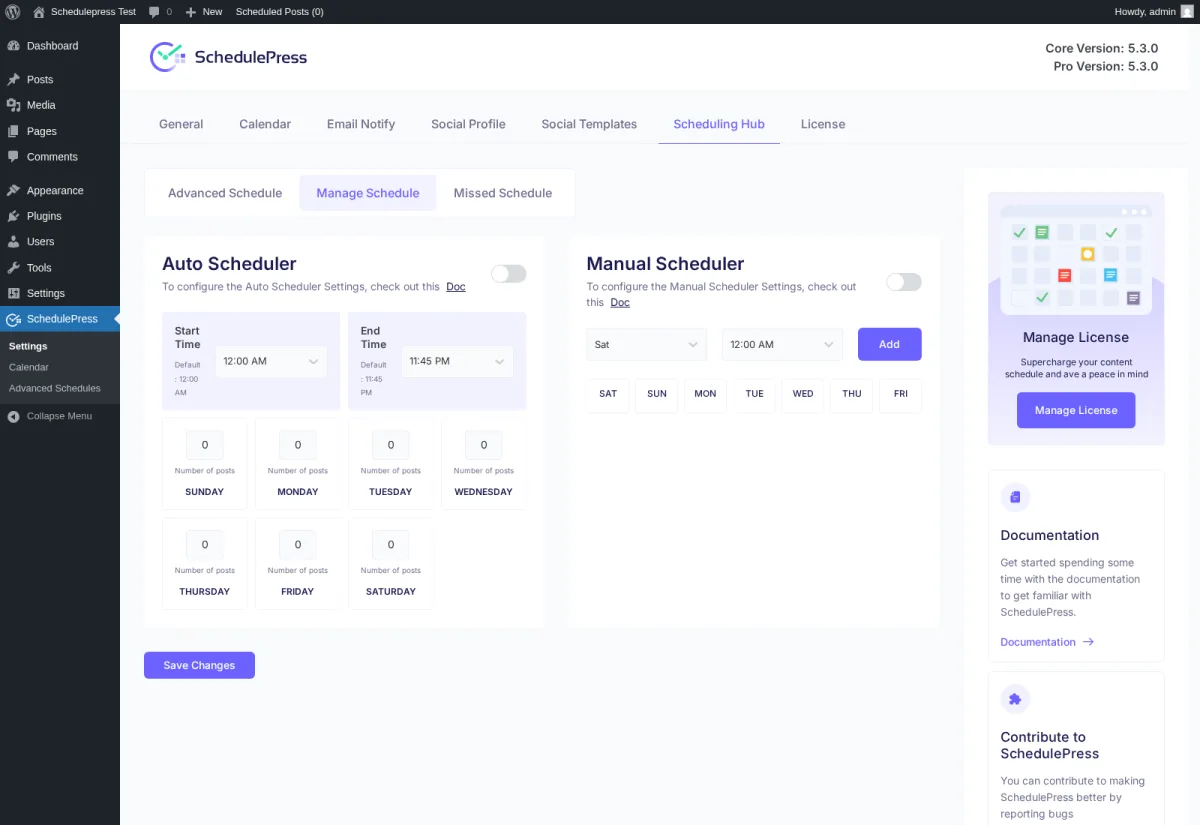Click the Save Changes button
1200x825 pixels.
(199, 665)
